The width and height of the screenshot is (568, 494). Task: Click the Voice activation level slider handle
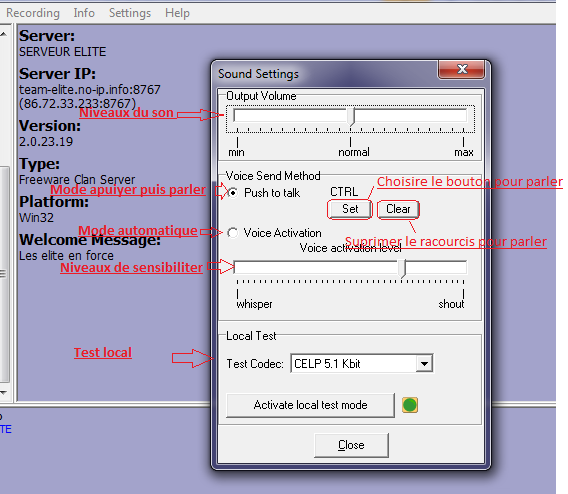tap(402, 269)
